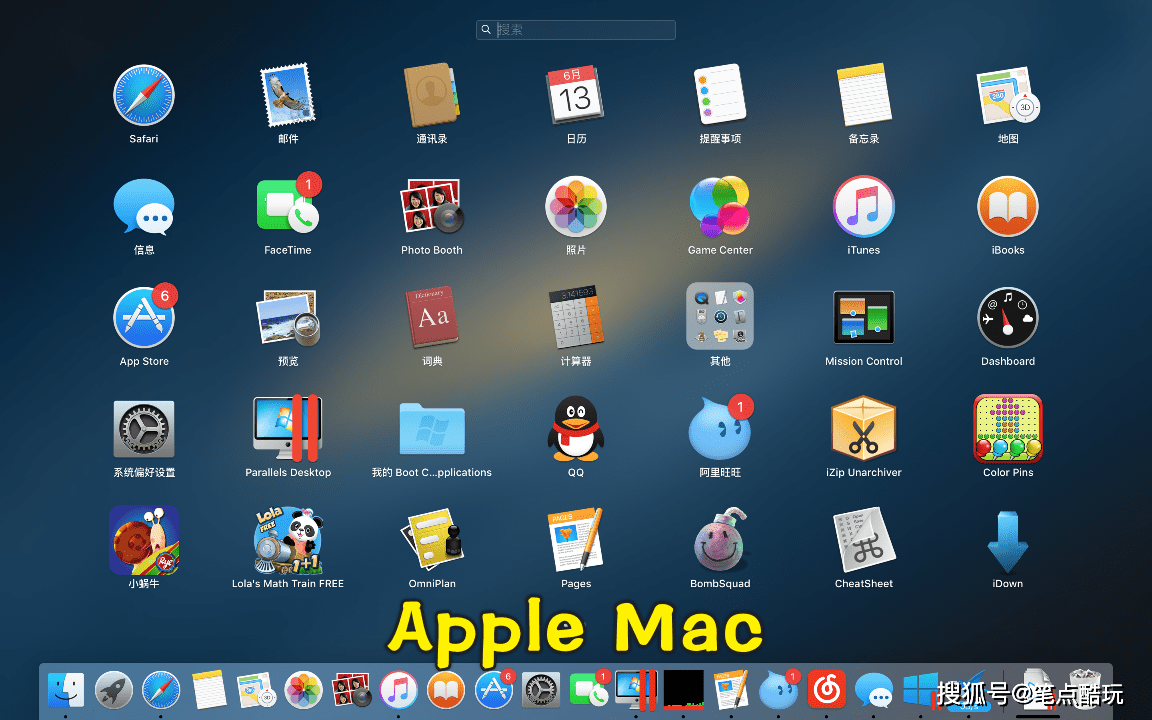Open 阿里旺旺 in the Launchpad grid
This screenshot has width=1152, height=720.
pos(720,428)
